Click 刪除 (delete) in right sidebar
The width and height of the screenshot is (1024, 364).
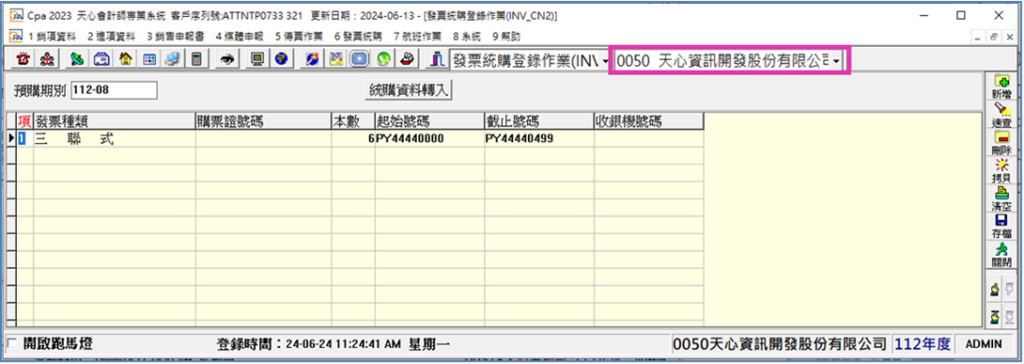point(1001,142)
